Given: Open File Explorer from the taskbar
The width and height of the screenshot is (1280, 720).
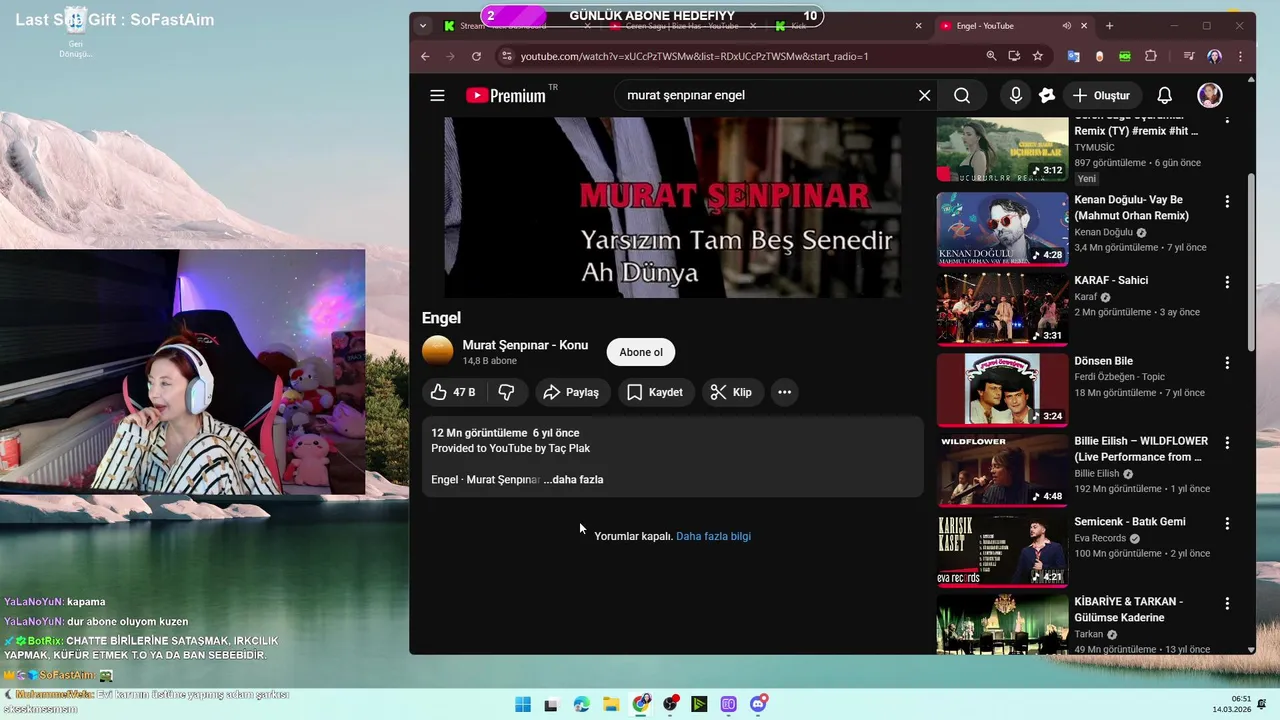Looking at the screenshot, I should (611, 704).
